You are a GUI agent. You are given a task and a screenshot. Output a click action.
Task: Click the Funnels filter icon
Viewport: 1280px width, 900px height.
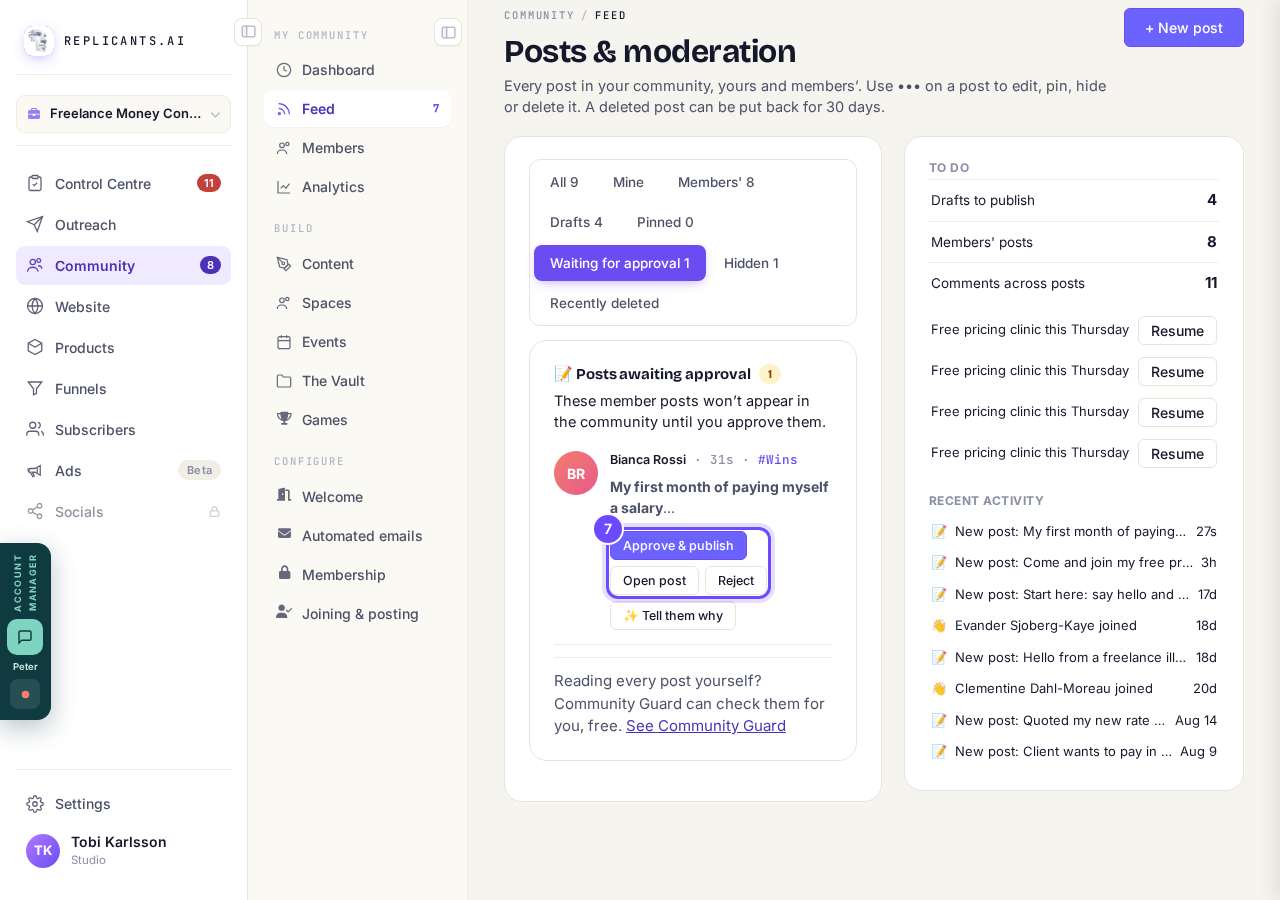click(x=35, y=388)
